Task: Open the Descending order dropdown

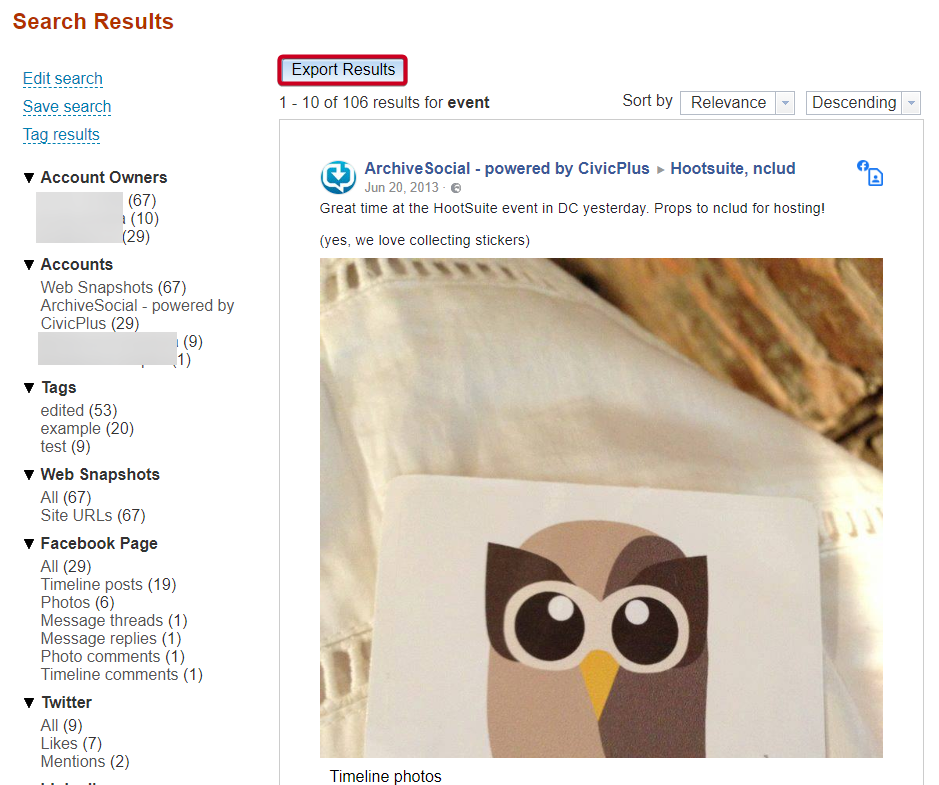Action: [x=863, y=103]
